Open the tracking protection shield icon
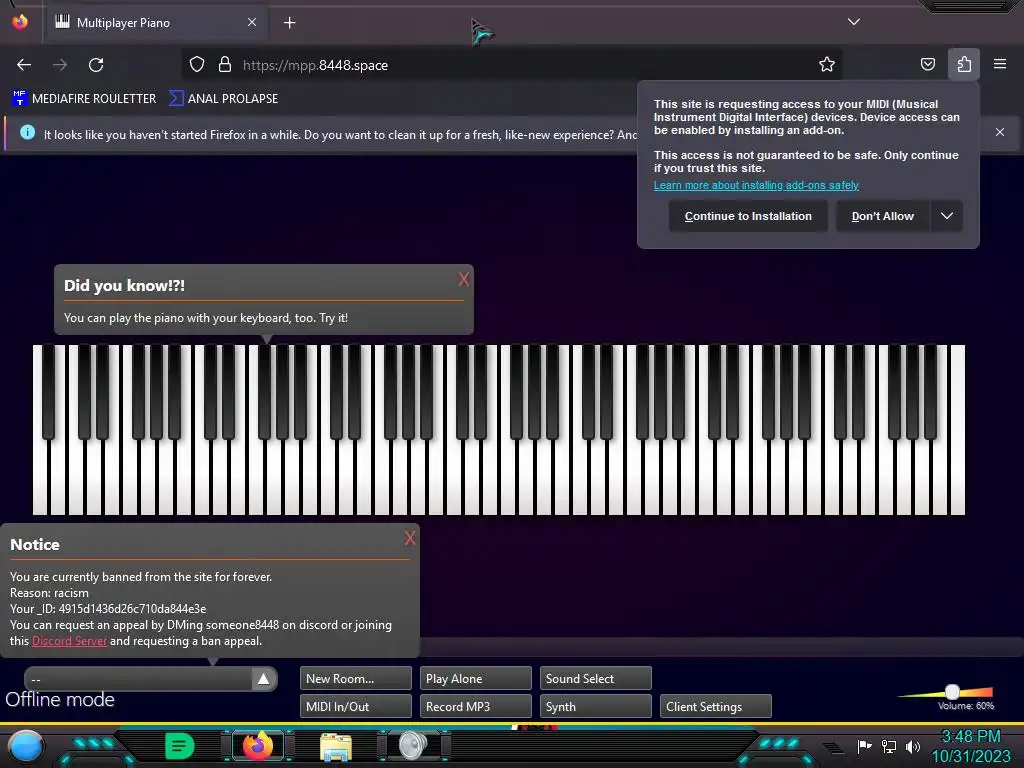The width and height of the screenshot is (1024, 768). pyautogui.click(x=197, y=65)
